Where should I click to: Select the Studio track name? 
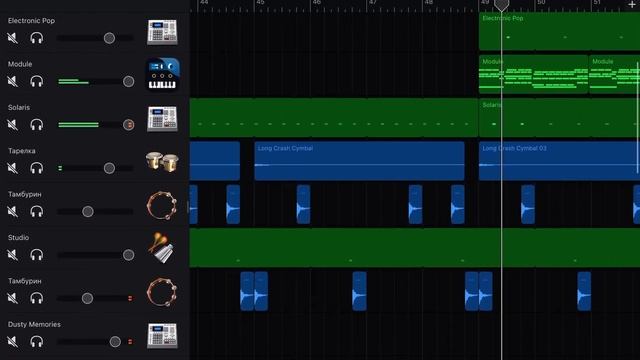18,238
